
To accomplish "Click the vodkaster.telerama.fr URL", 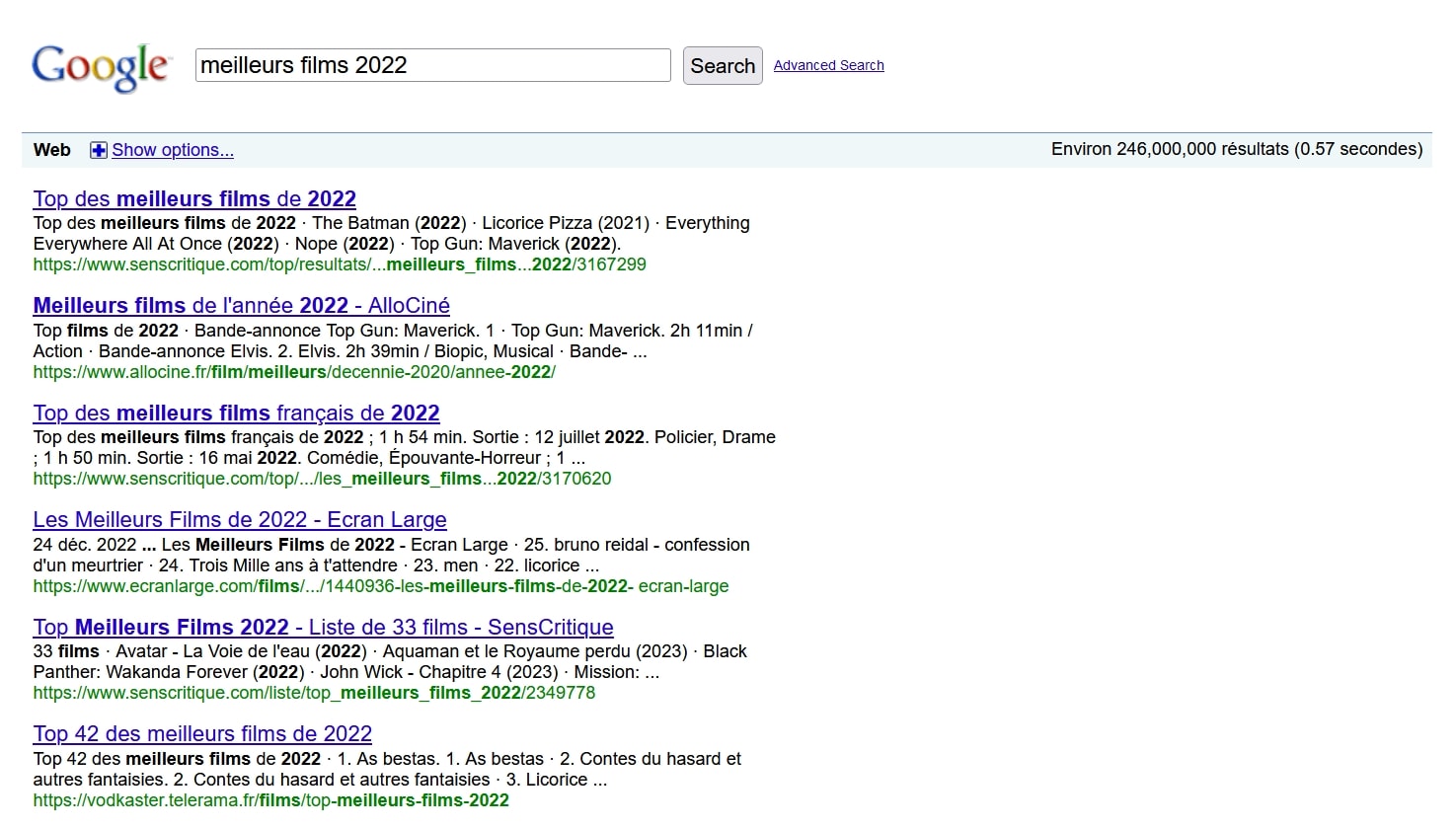I will 270,800.
